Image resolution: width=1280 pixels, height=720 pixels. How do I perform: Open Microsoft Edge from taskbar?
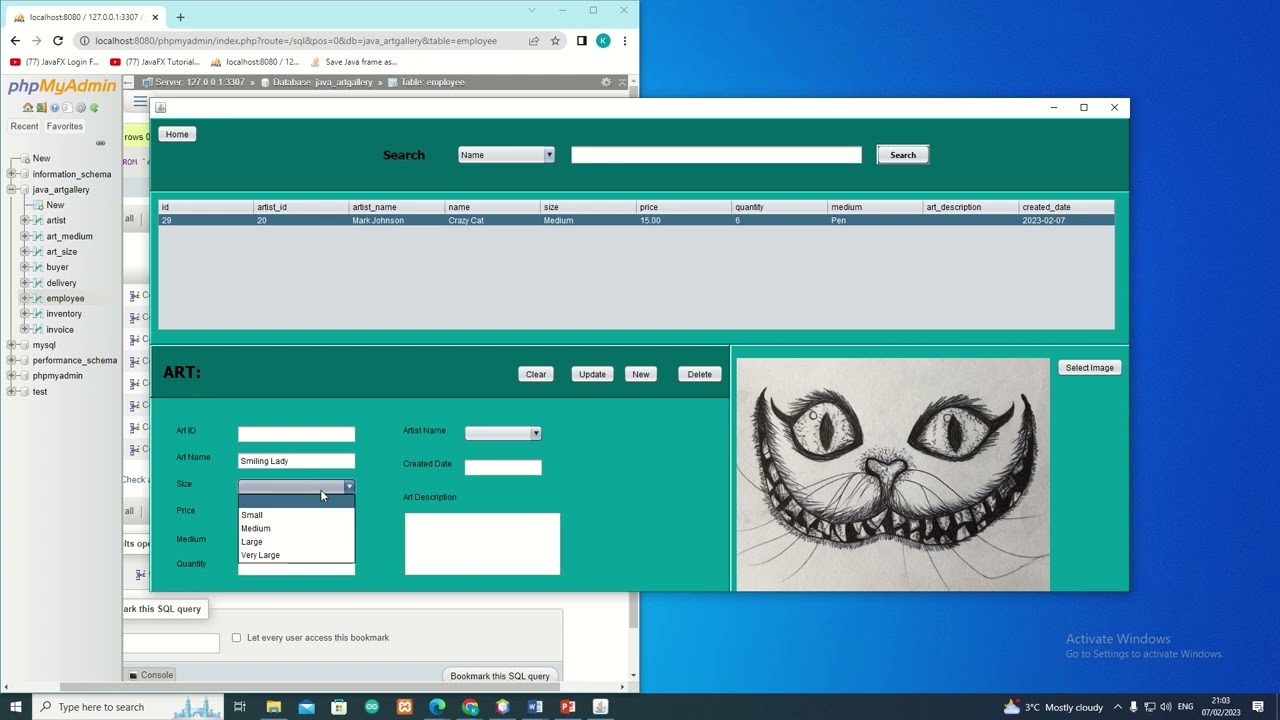click(x=437, y=707)
